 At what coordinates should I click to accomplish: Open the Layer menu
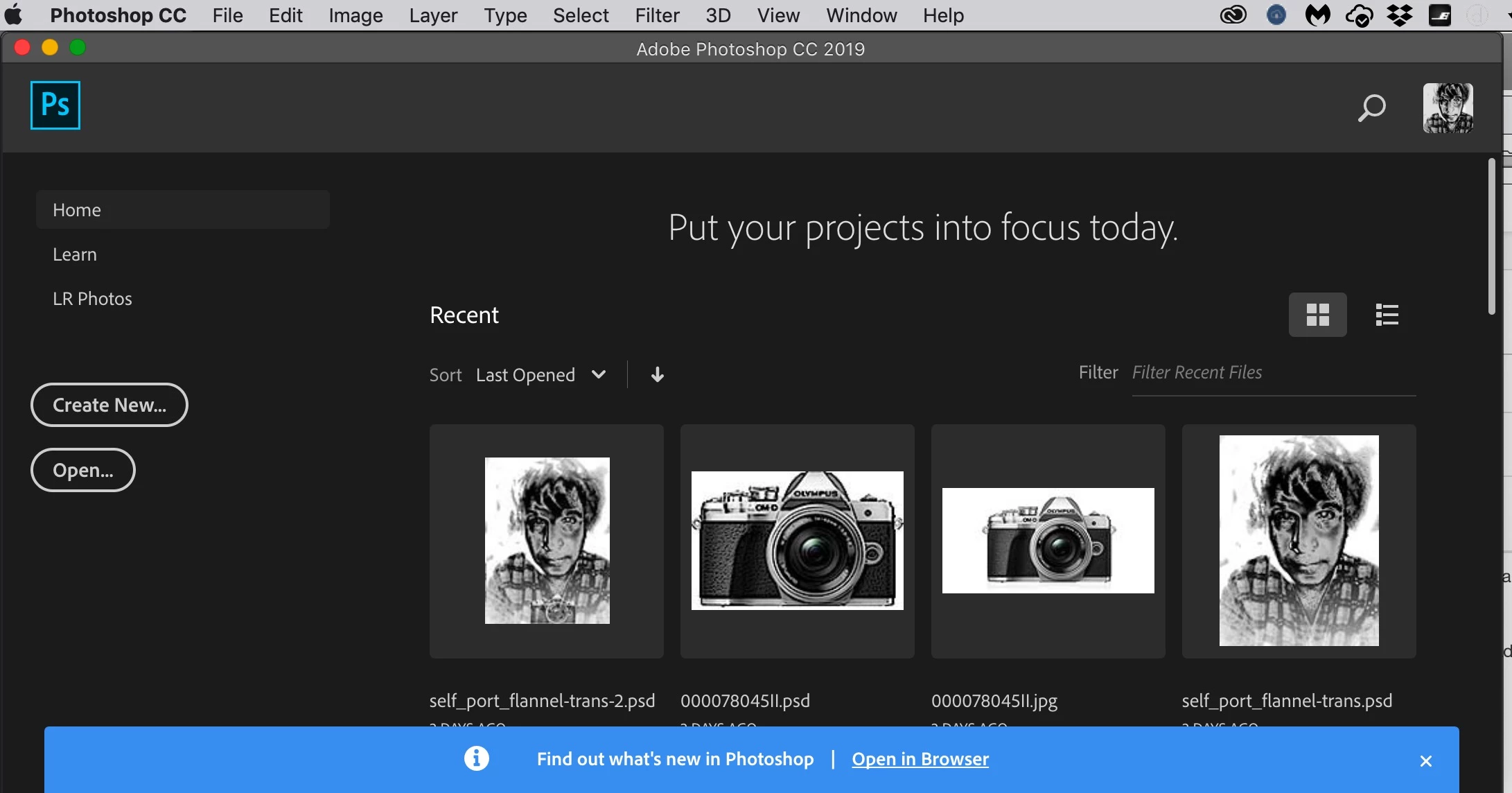433,15
